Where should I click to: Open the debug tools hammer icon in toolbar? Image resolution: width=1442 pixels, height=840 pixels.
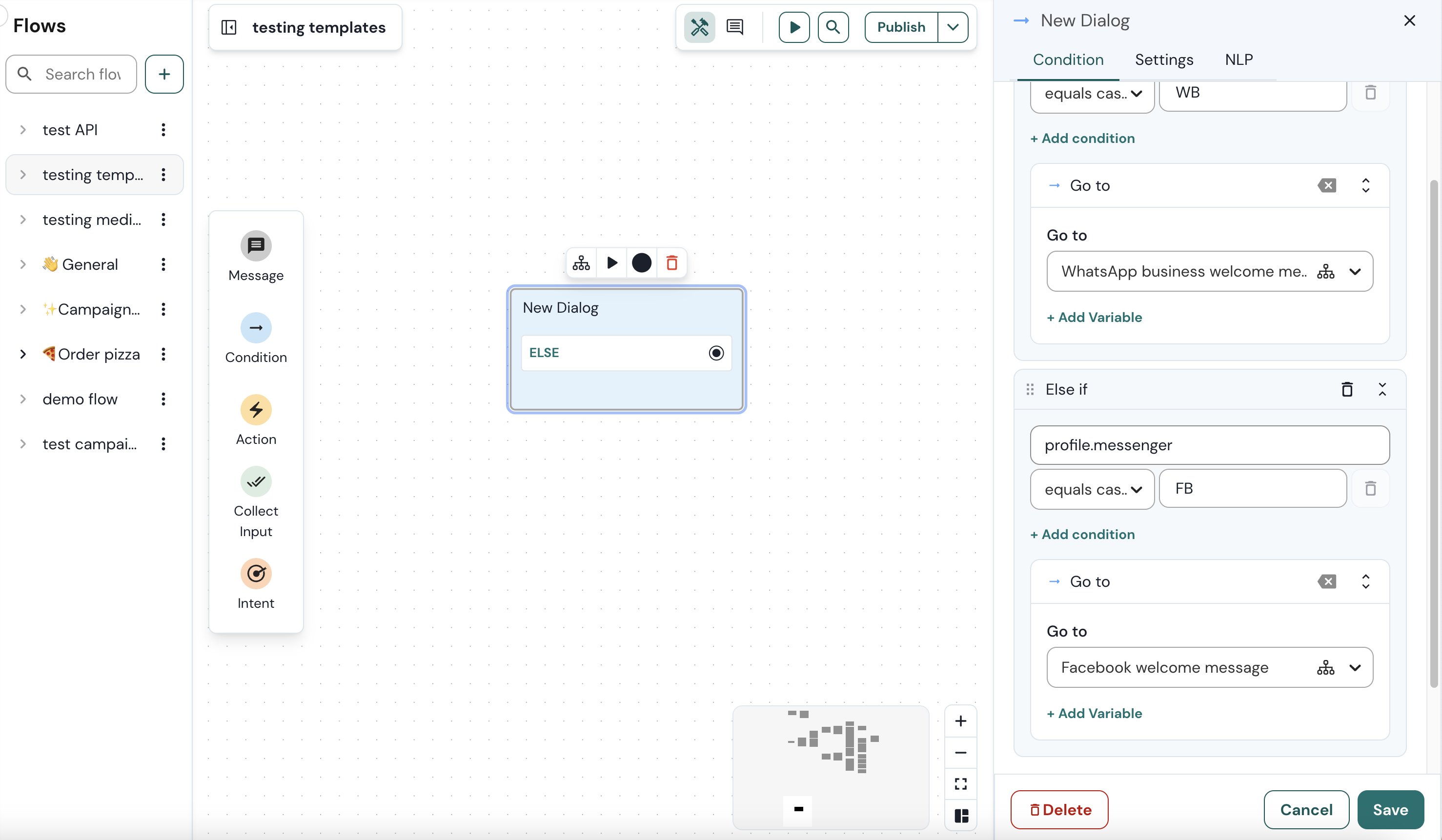tap(700, 27)
